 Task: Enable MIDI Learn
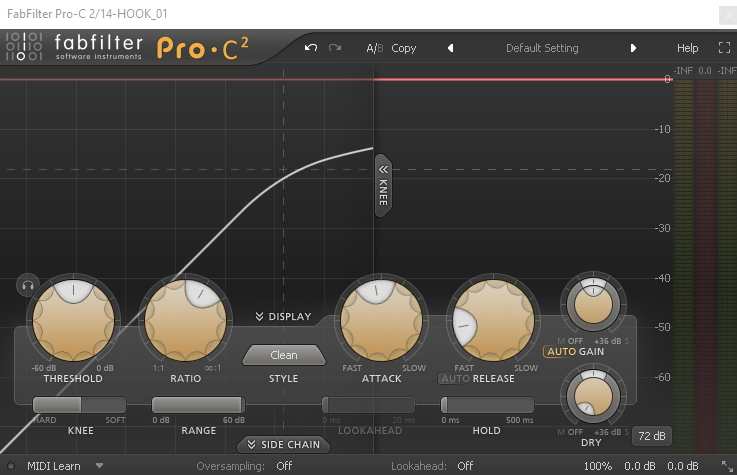click(54, 466)
